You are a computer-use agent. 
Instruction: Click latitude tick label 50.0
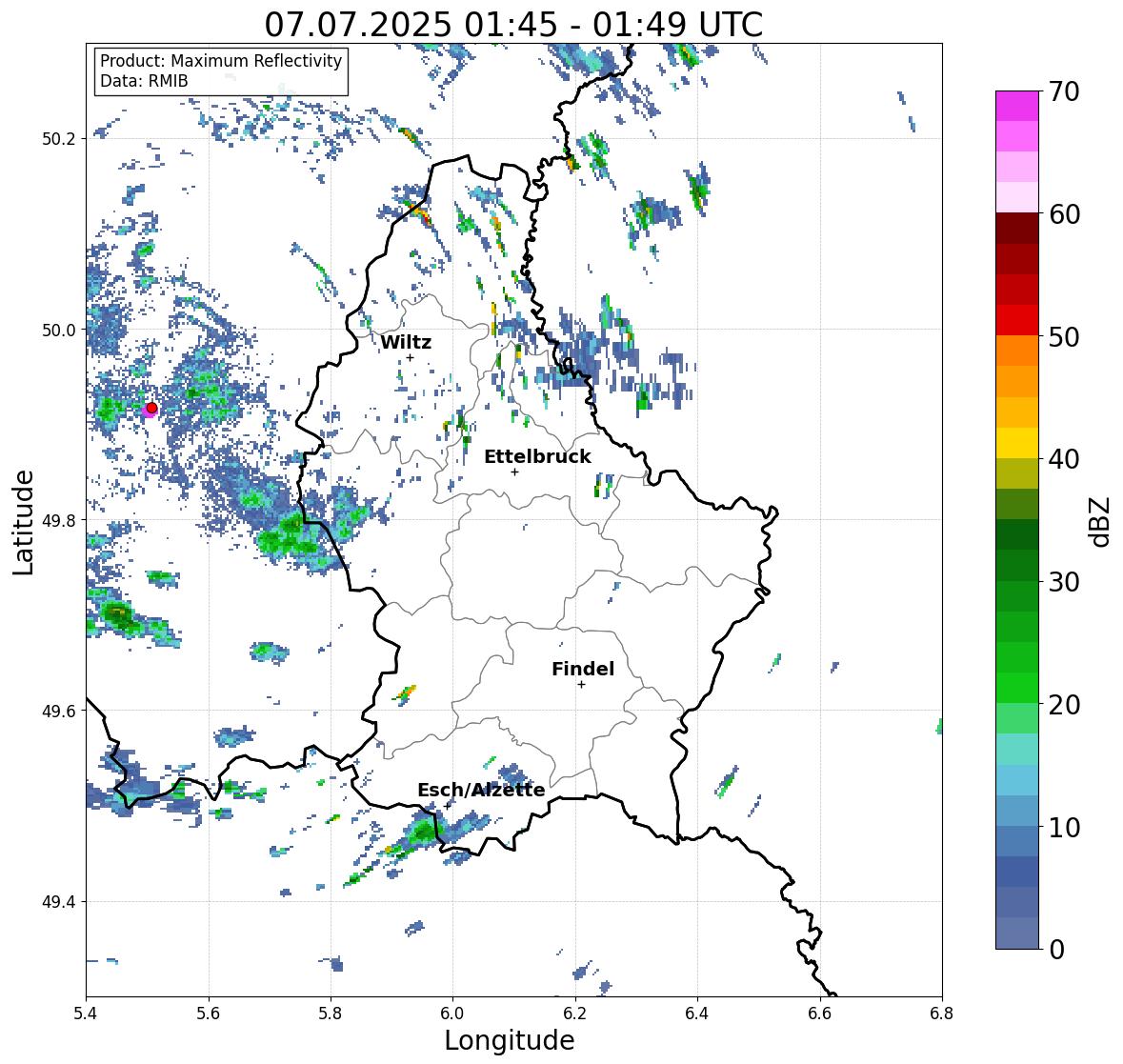tap(59, 331)
